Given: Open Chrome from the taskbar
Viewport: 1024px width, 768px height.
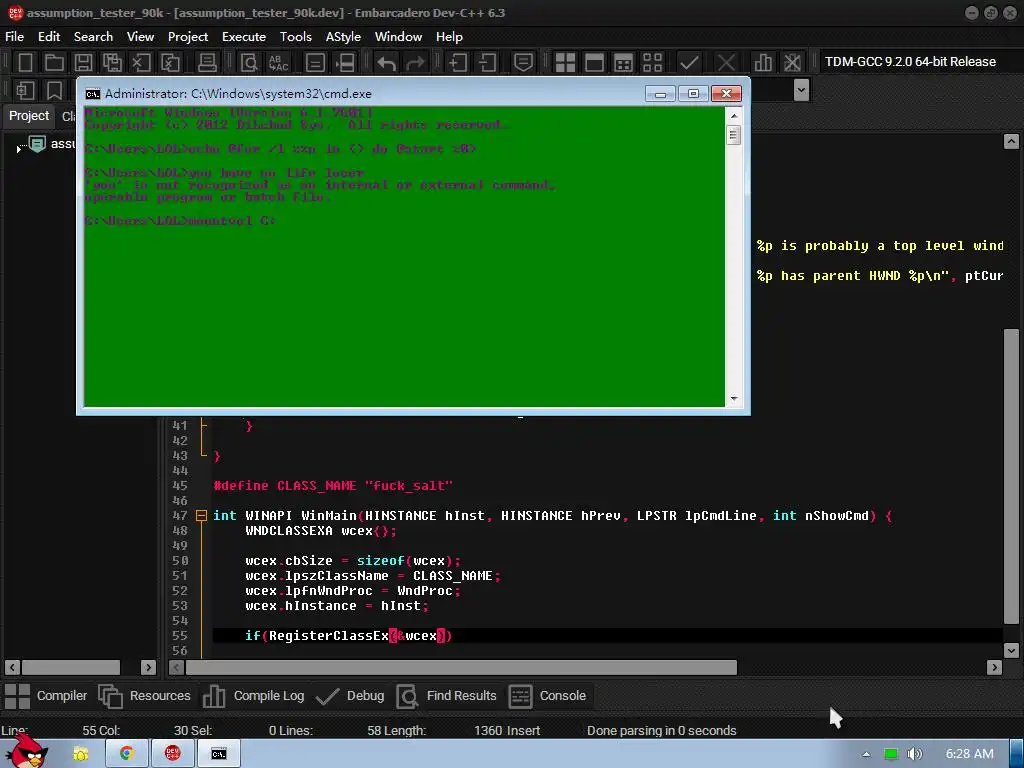Looking at the screenshot, I should (x=127, y=754).
